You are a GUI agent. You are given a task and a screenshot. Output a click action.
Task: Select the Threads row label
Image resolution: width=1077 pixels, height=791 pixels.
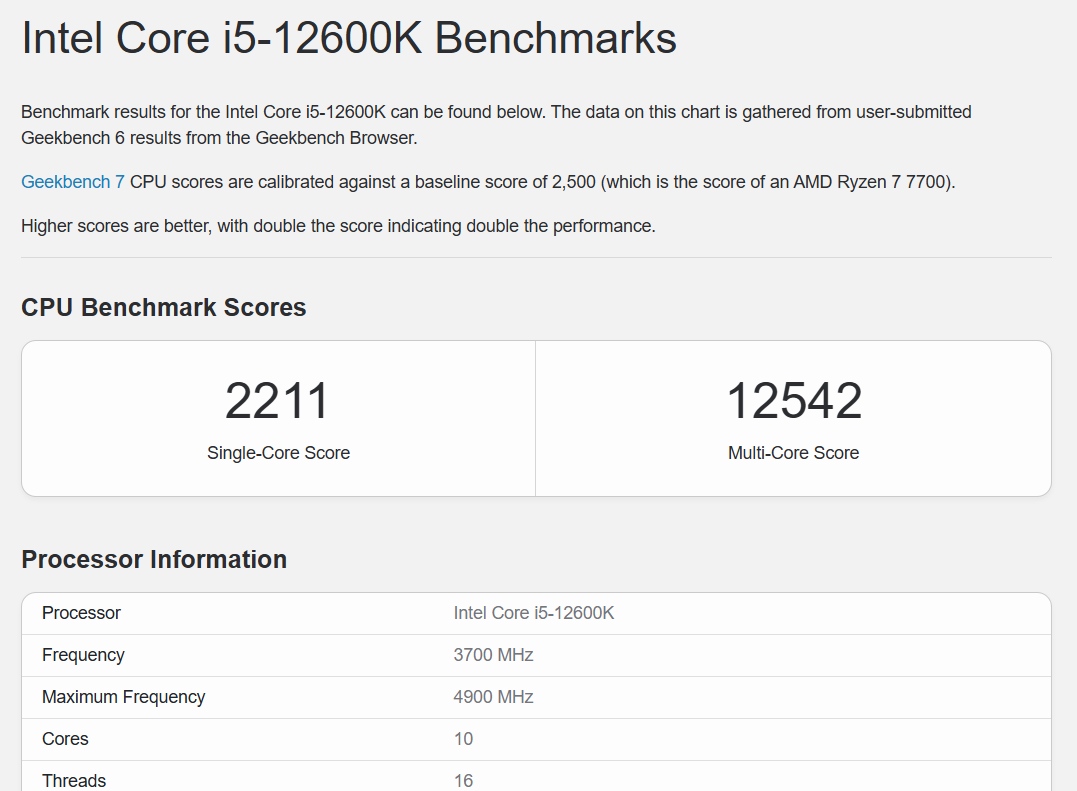(74, 781)
